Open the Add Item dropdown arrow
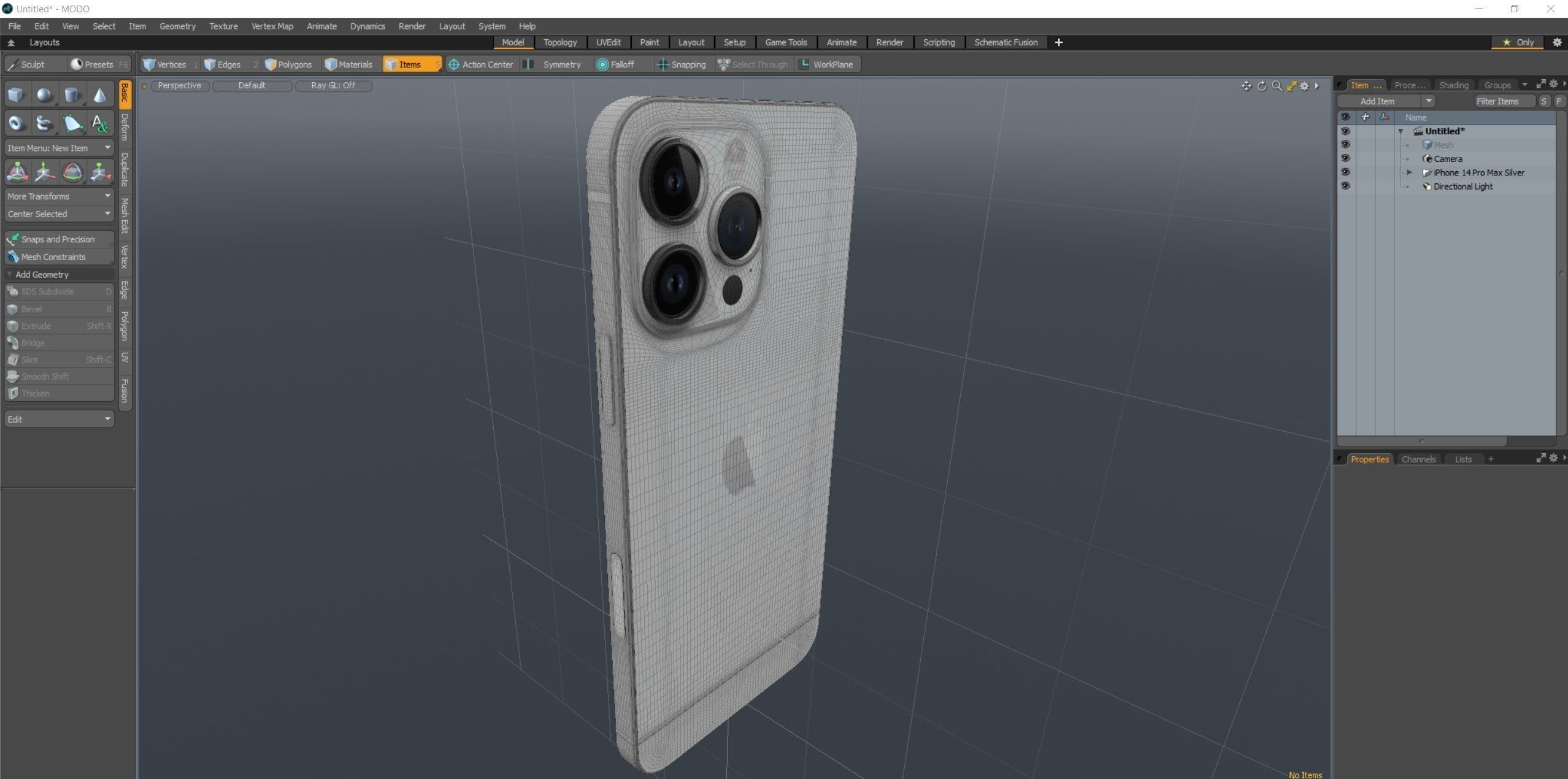This screenshot has width=1568, height=779. click(x=1429, y=101)
